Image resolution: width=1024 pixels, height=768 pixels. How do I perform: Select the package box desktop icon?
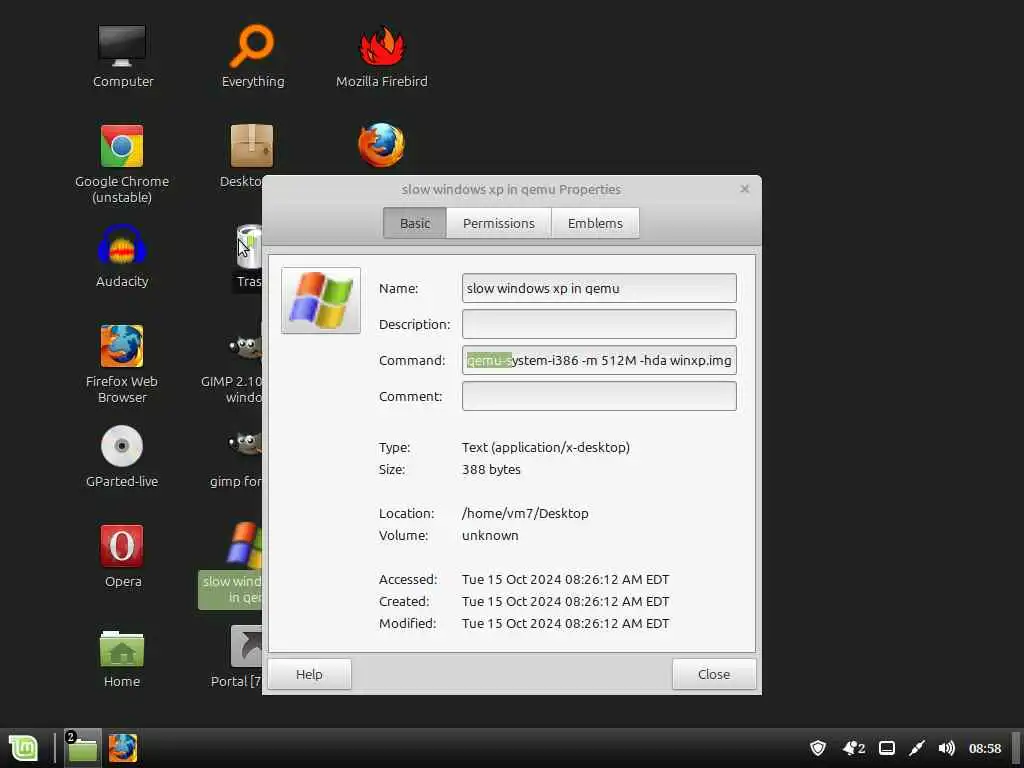[x=251, y=145]
